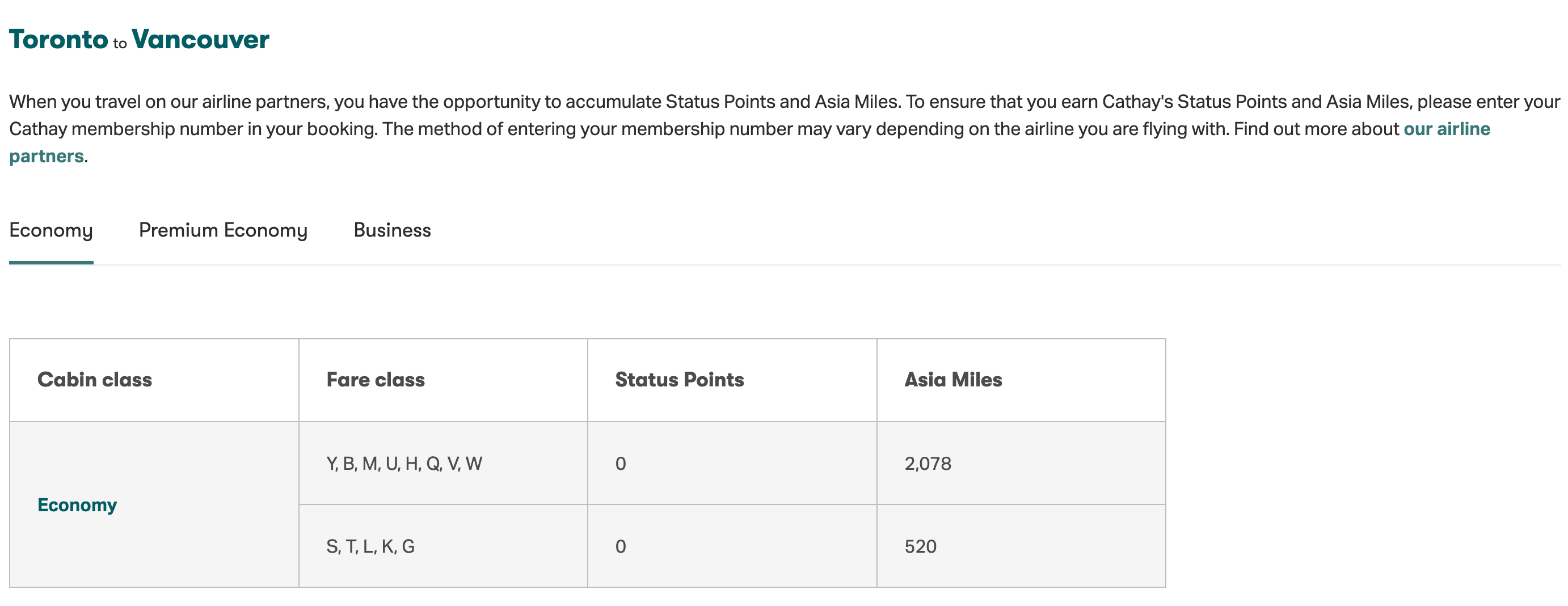Select the Cabin class column header
The height and width of the screenshot is (606, 1568).
pyautogui.click(x=94, y=380)
